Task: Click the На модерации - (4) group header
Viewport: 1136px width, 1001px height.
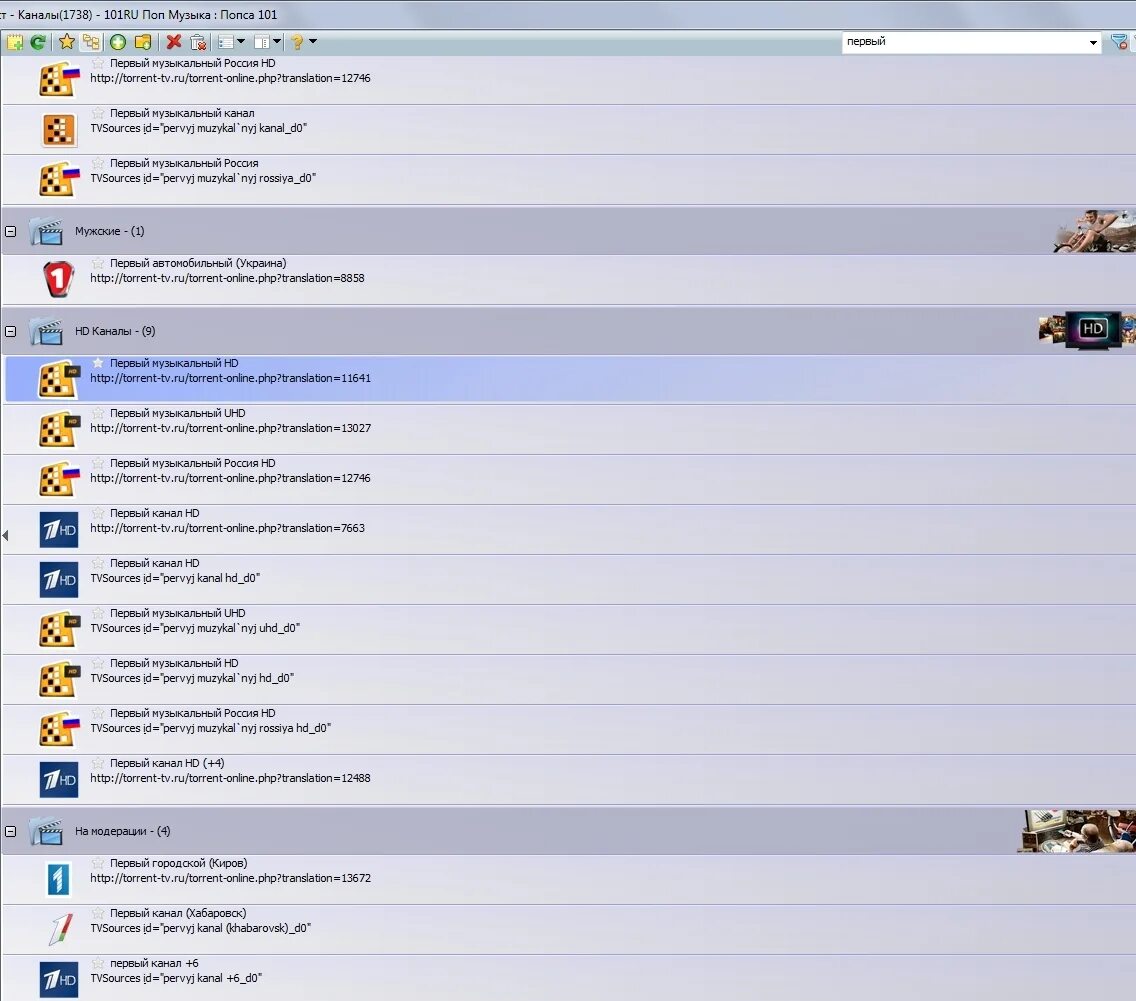Action: click(x=568, y=831)
